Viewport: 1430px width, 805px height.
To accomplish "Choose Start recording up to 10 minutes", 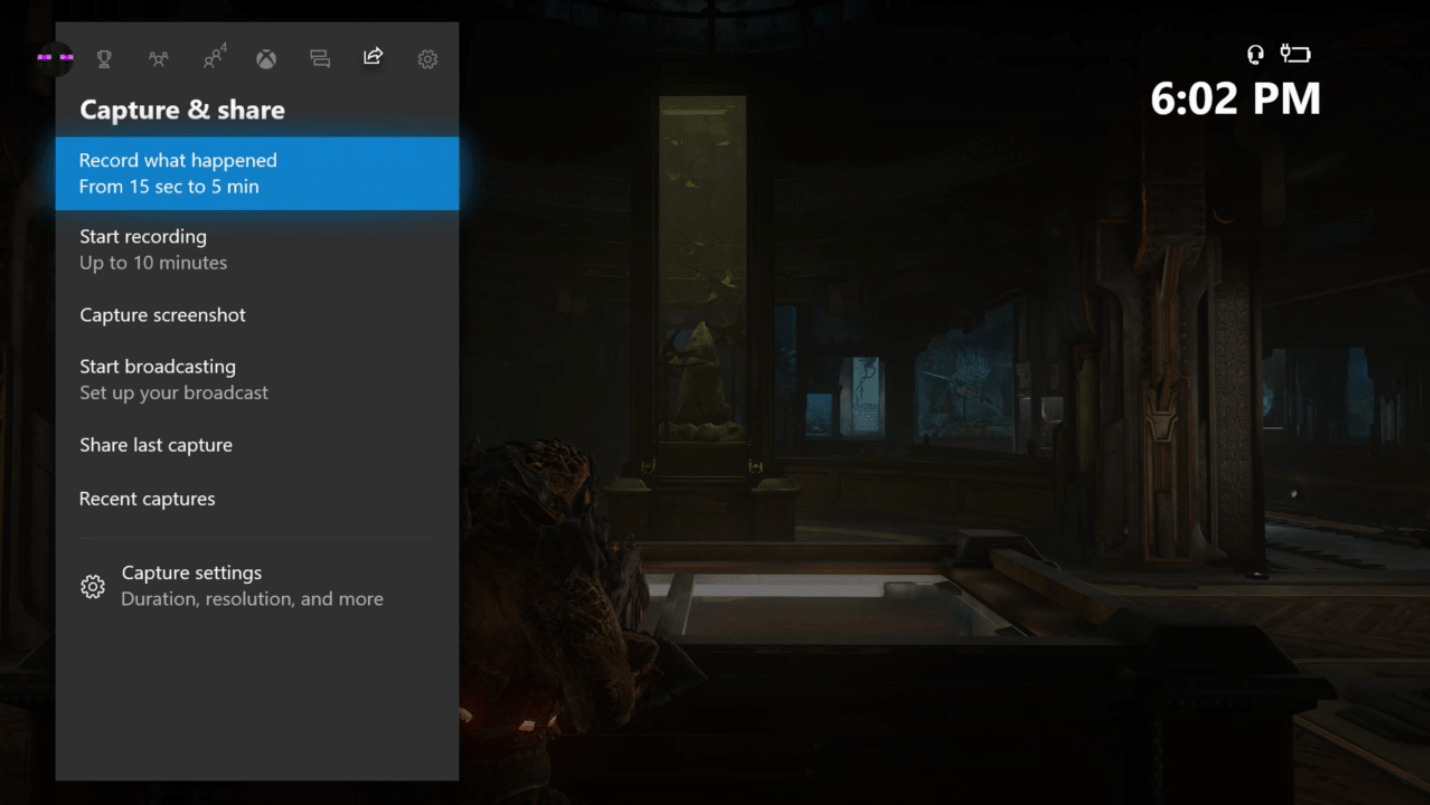I will (x=257, y=250).
